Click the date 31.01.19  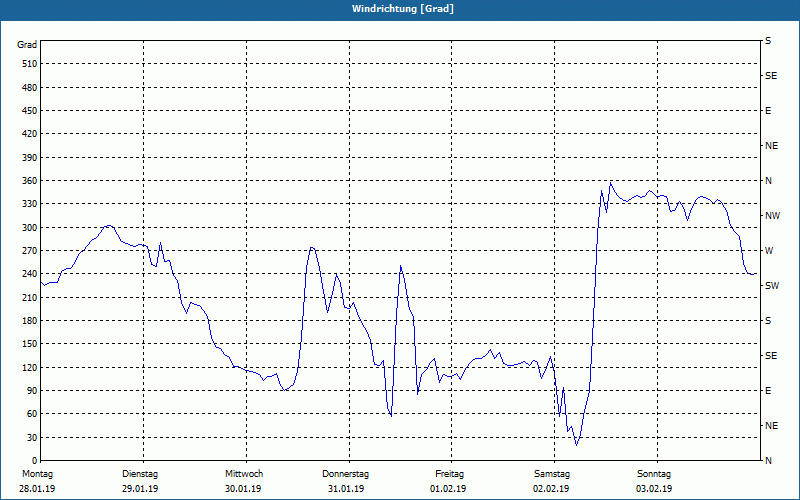(346, 489)
